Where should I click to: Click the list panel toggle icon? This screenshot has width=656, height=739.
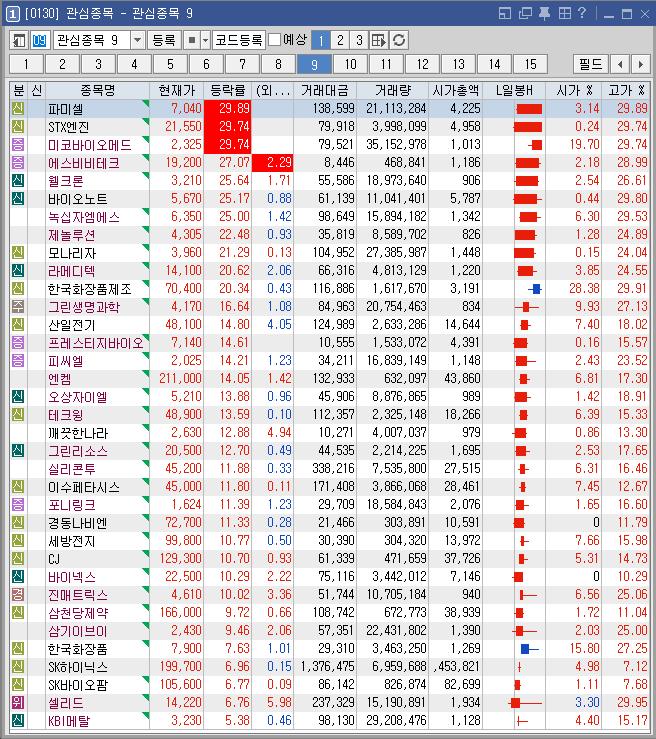click(x=18, y=40)
